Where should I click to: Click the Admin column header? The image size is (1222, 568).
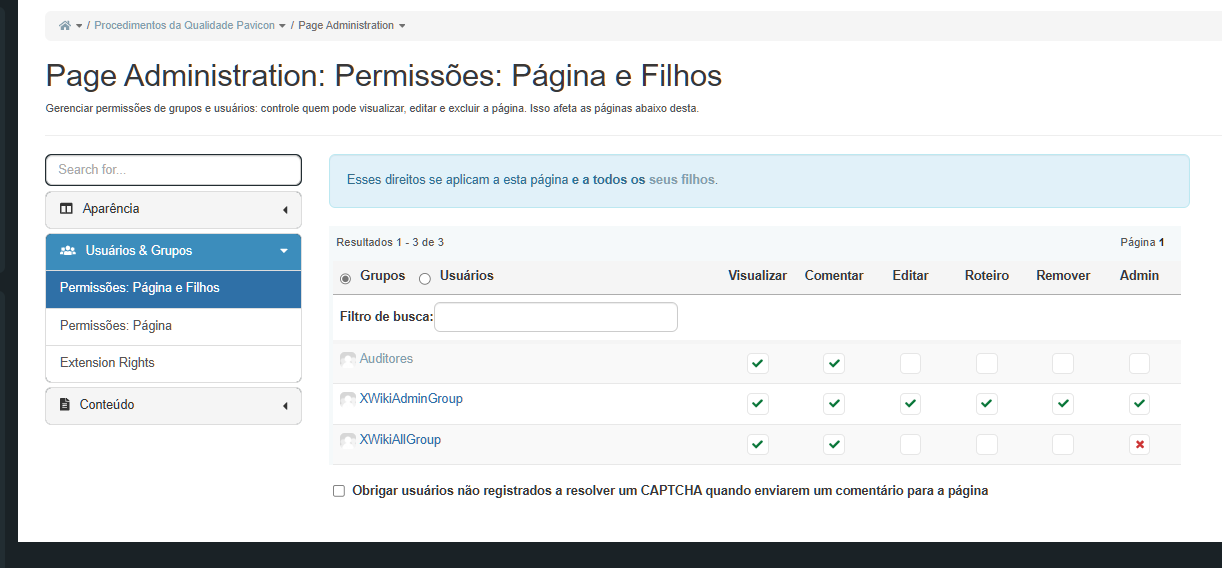click(1139, 275)
